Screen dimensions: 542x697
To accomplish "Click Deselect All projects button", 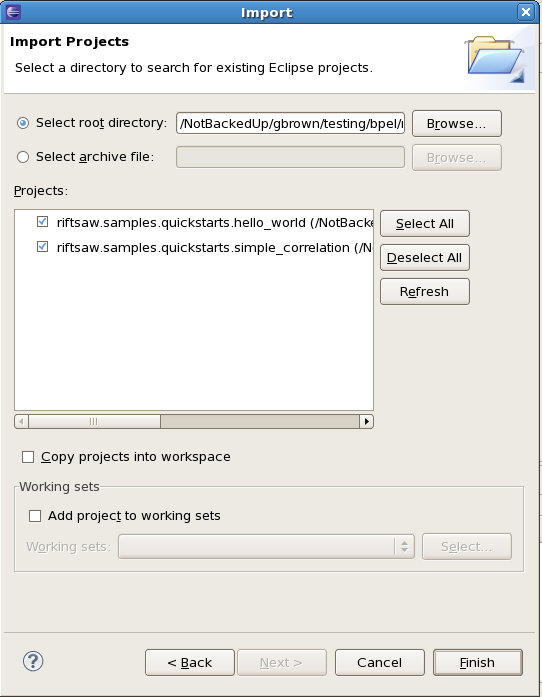I will pos(425,258).
